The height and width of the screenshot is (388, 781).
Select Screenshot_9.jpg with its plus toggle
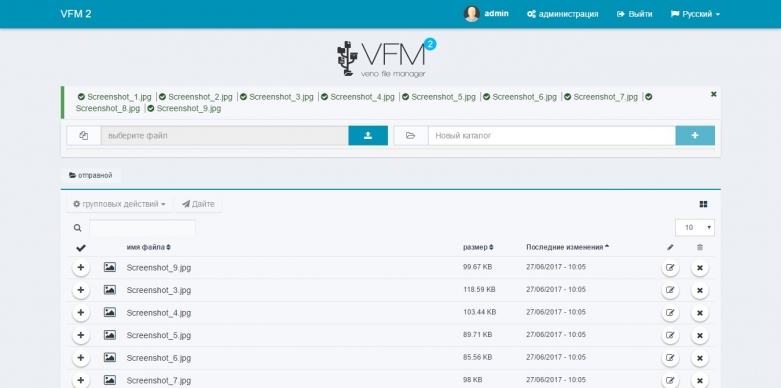tap(81, 267)
